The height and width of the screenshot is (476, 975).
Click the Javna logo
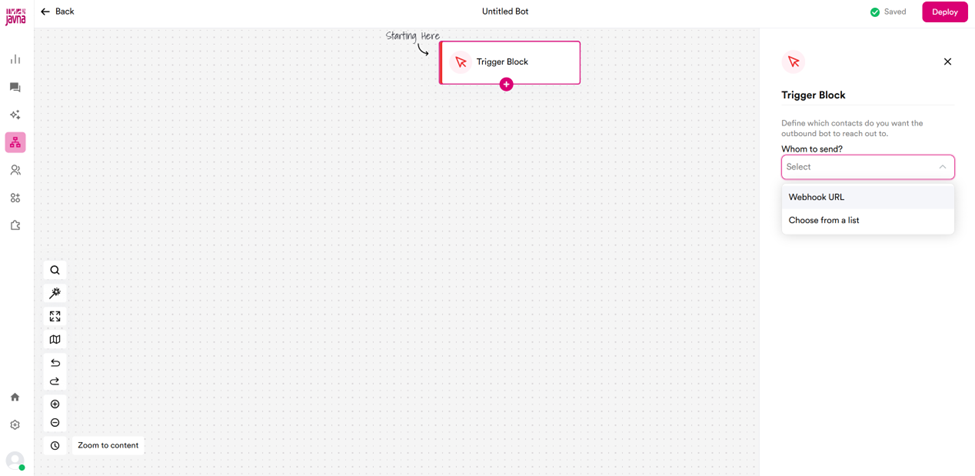click(16, 16)
